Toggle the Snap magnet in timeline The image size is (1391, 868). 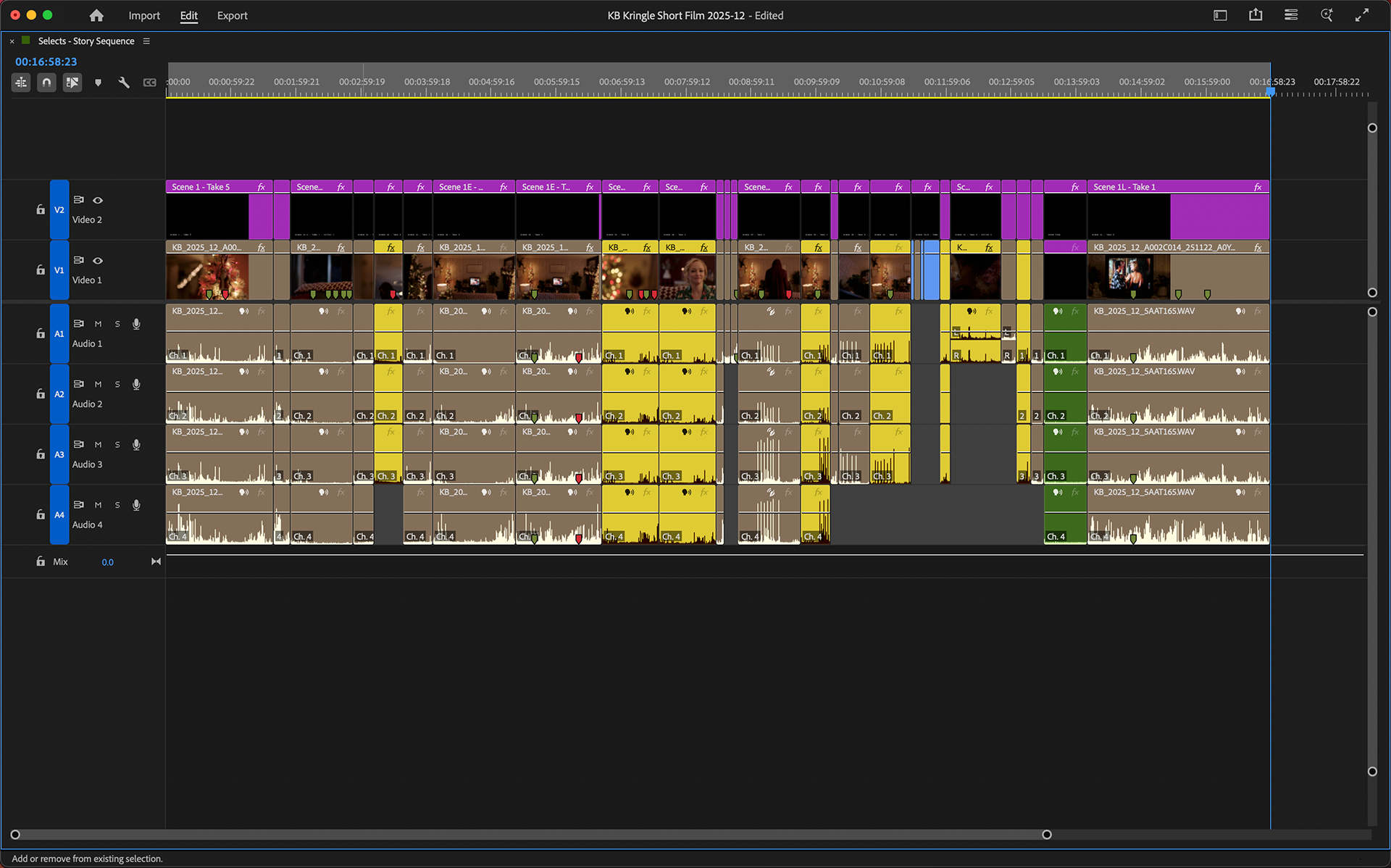tap(46, 83)
